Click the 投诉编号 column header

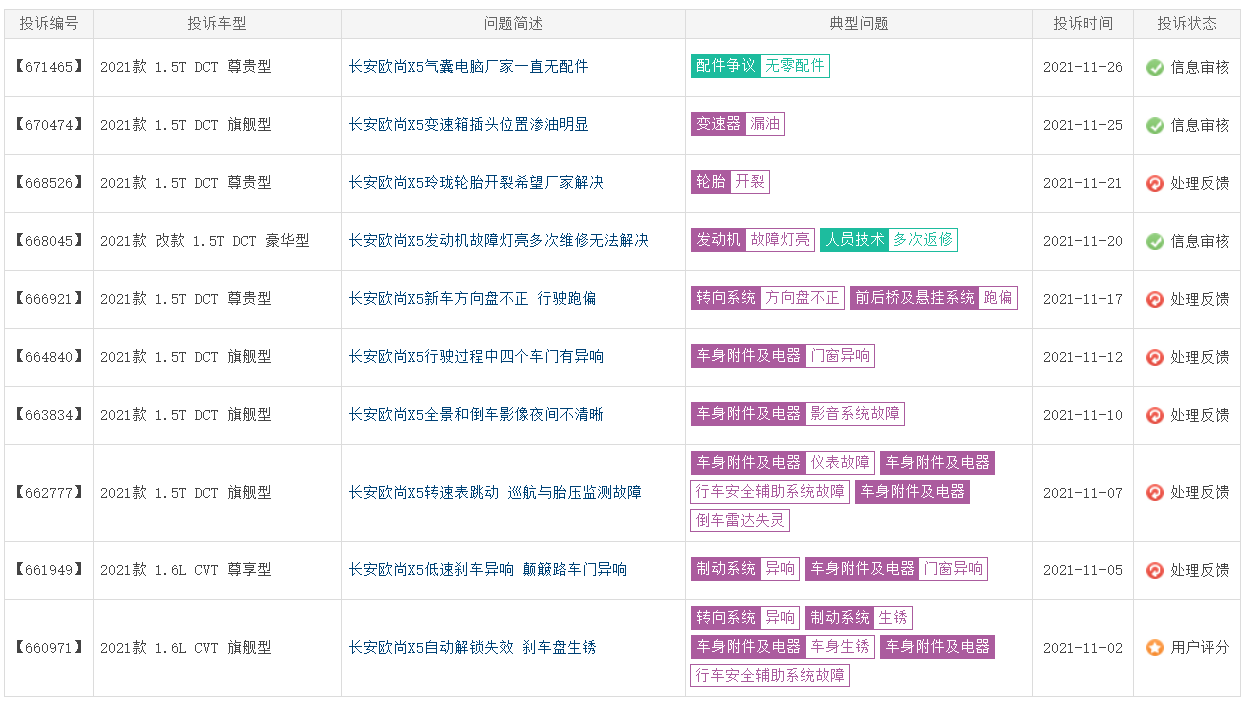49,24
